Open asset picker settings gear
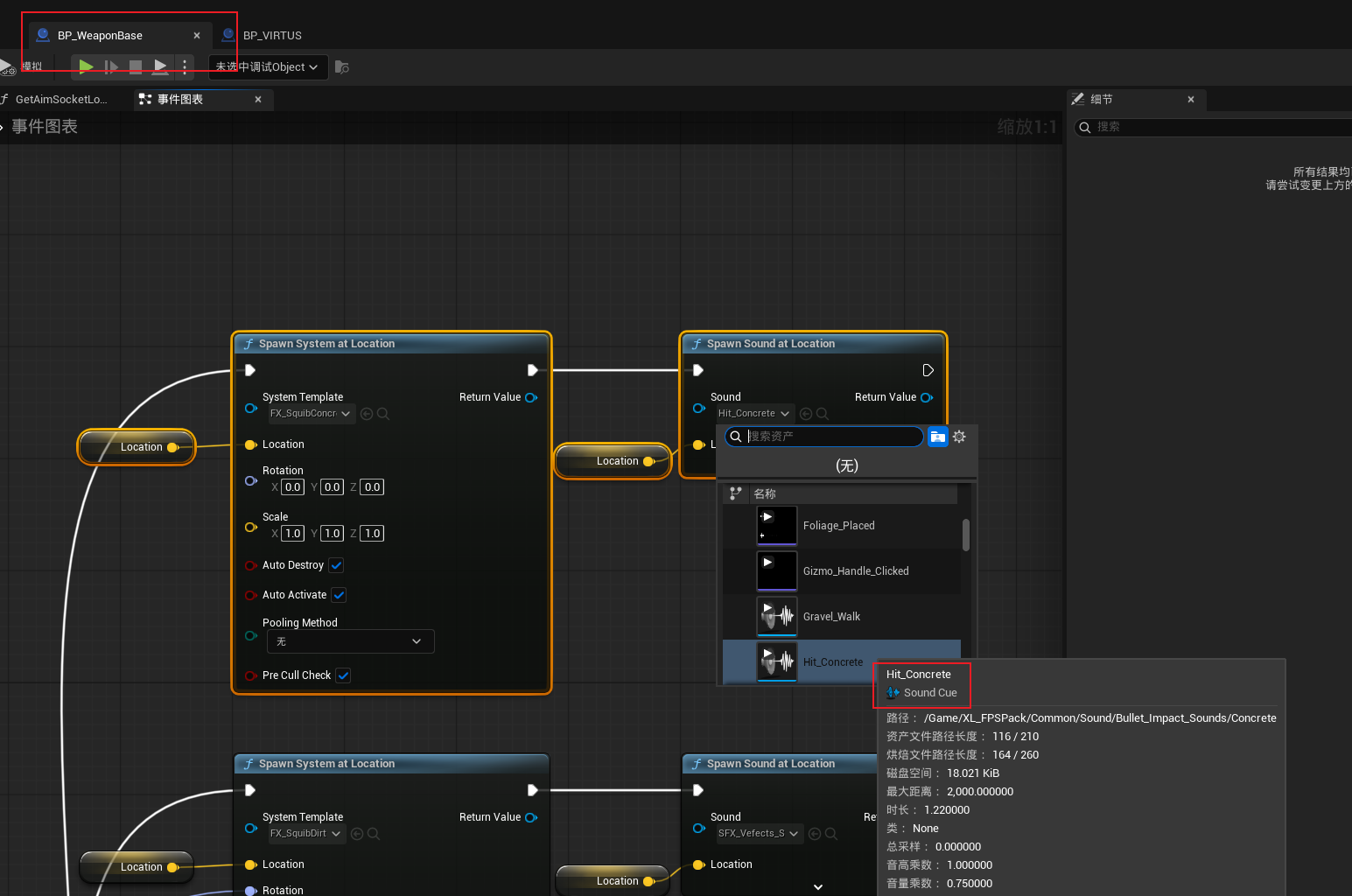Screen dimensions: 1352x896 click(960, 437)
